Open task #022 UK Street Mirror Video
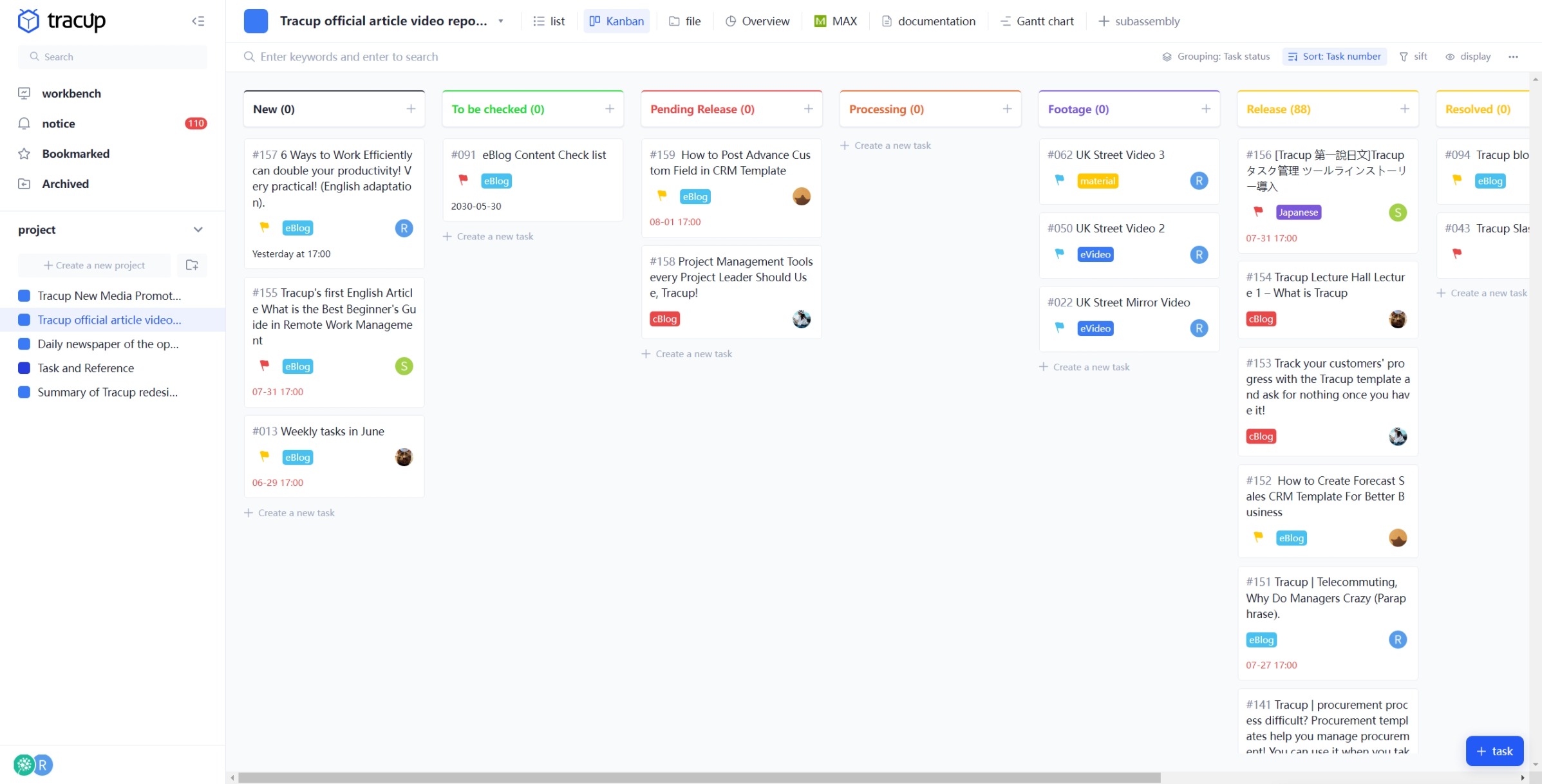This screenshot has height=784, width=1542. pyautogui.click(x=1129, y=319)
